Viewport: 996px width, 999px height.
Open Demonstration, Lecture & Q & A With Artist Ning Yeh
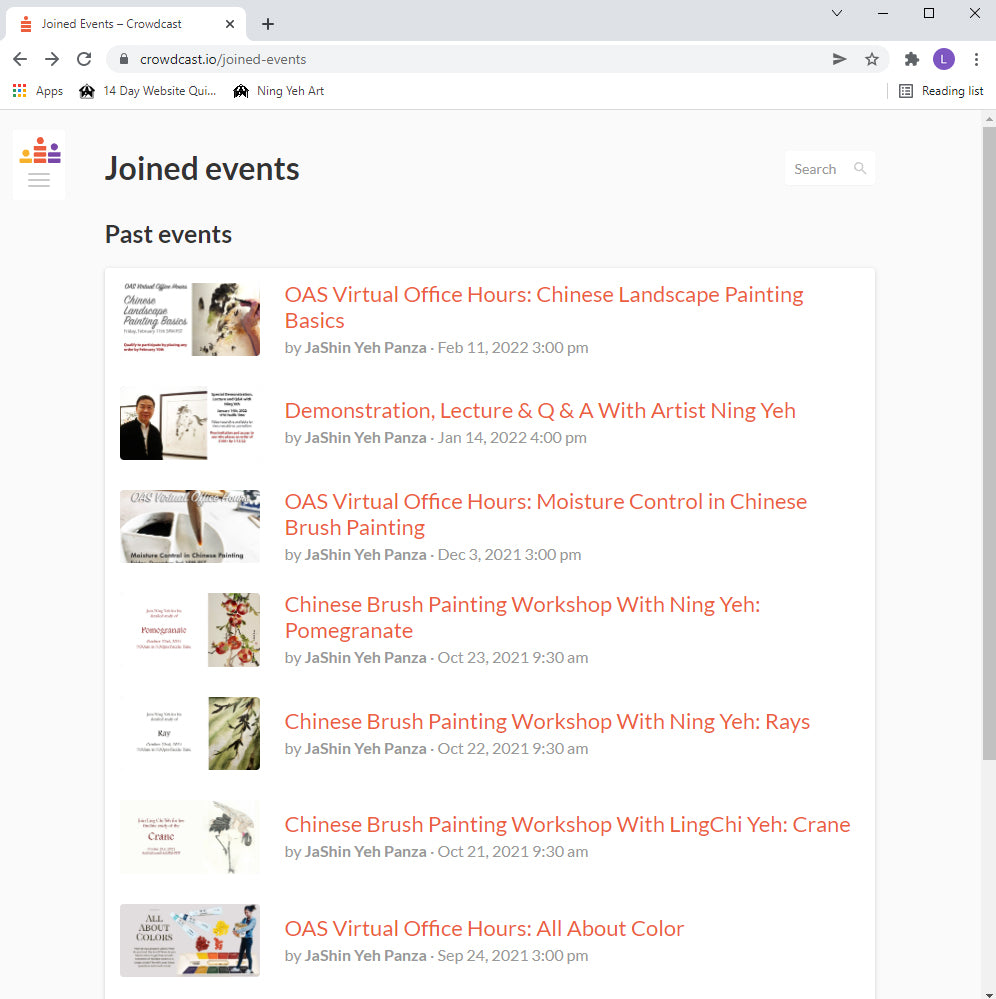click(540, 410)
